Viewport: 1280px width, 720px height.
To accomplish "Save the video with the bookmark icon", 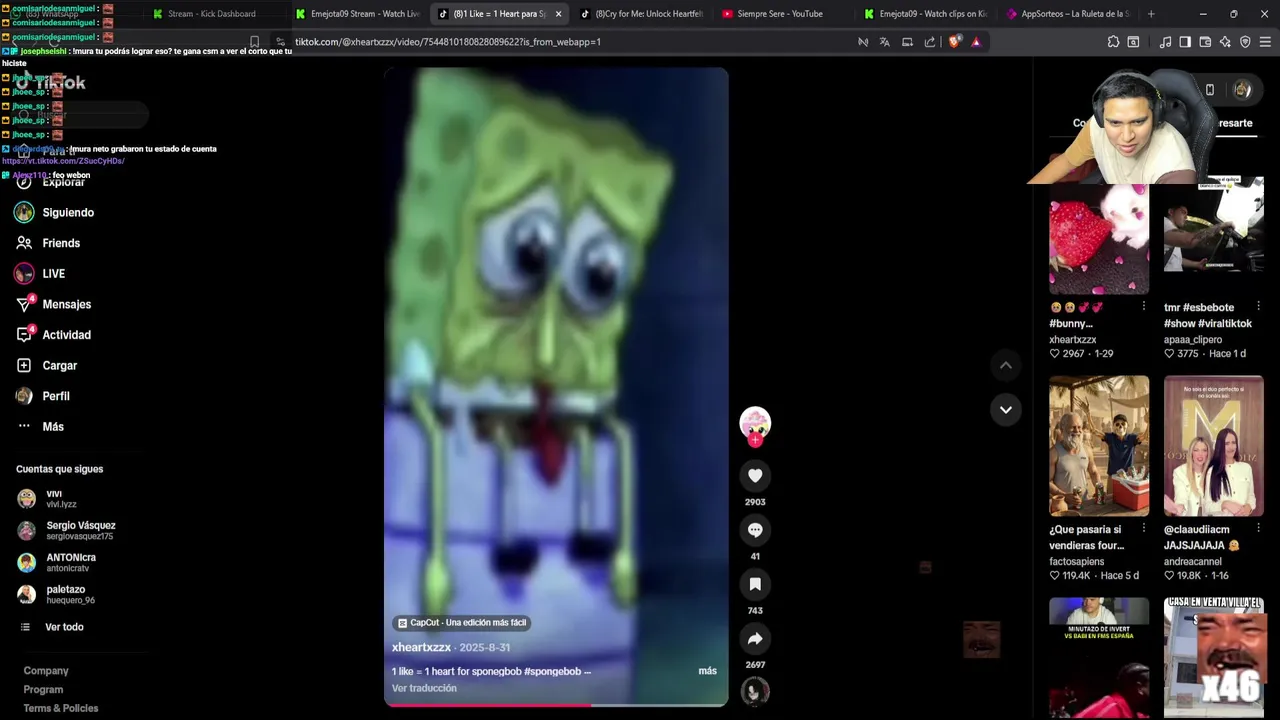I will [x=755, y=584].
